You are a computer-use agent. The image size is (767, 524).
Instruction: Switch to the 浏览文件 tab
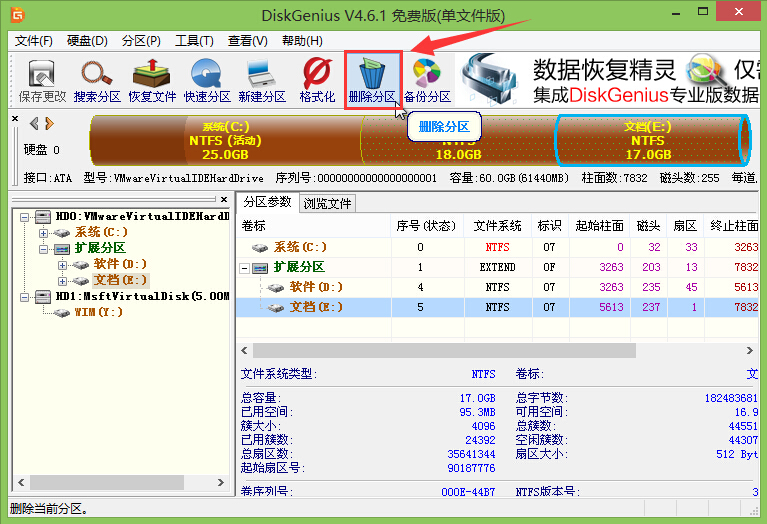pyautogui.click(x=327, y=203)
